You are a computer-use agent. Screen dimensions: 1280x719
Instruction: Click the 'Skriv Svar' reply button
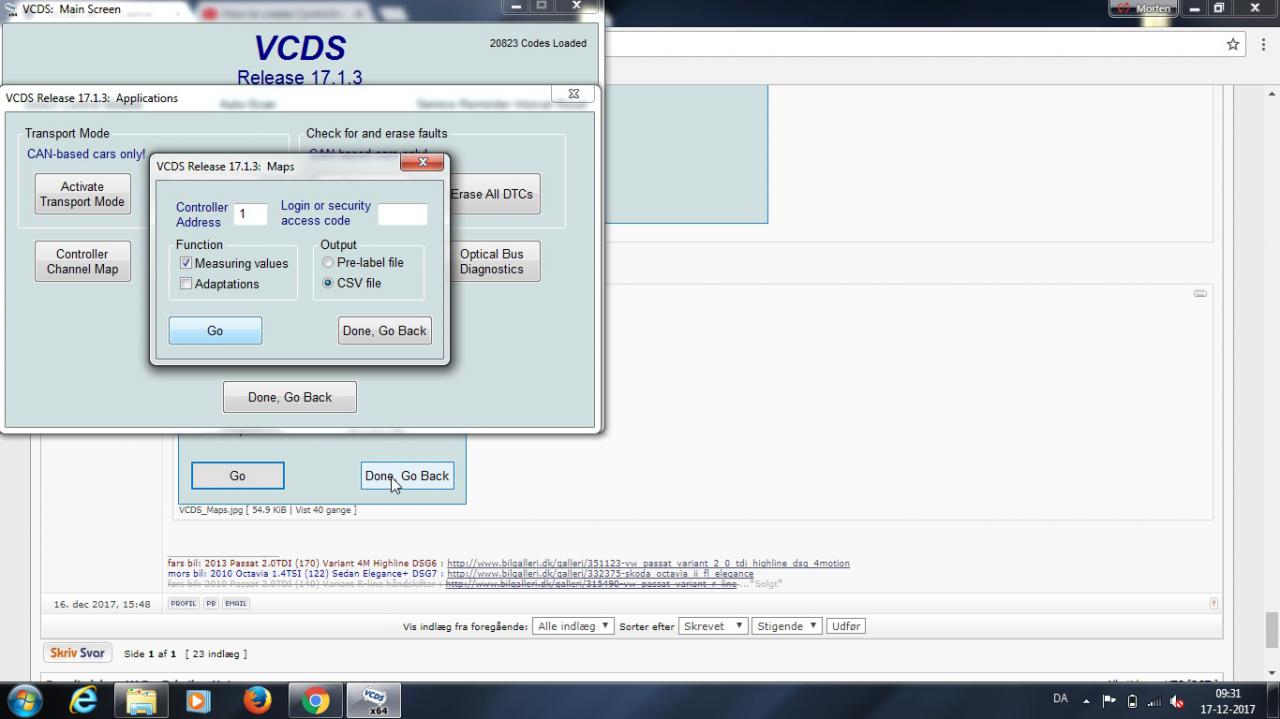point(77,653)
